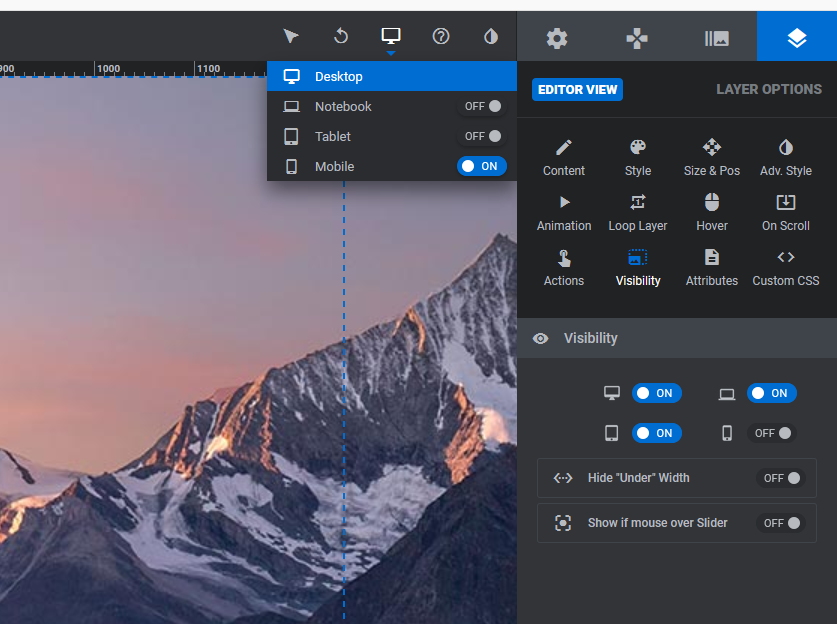Click the laptop icon in Visibility

(x=727, y=394)
